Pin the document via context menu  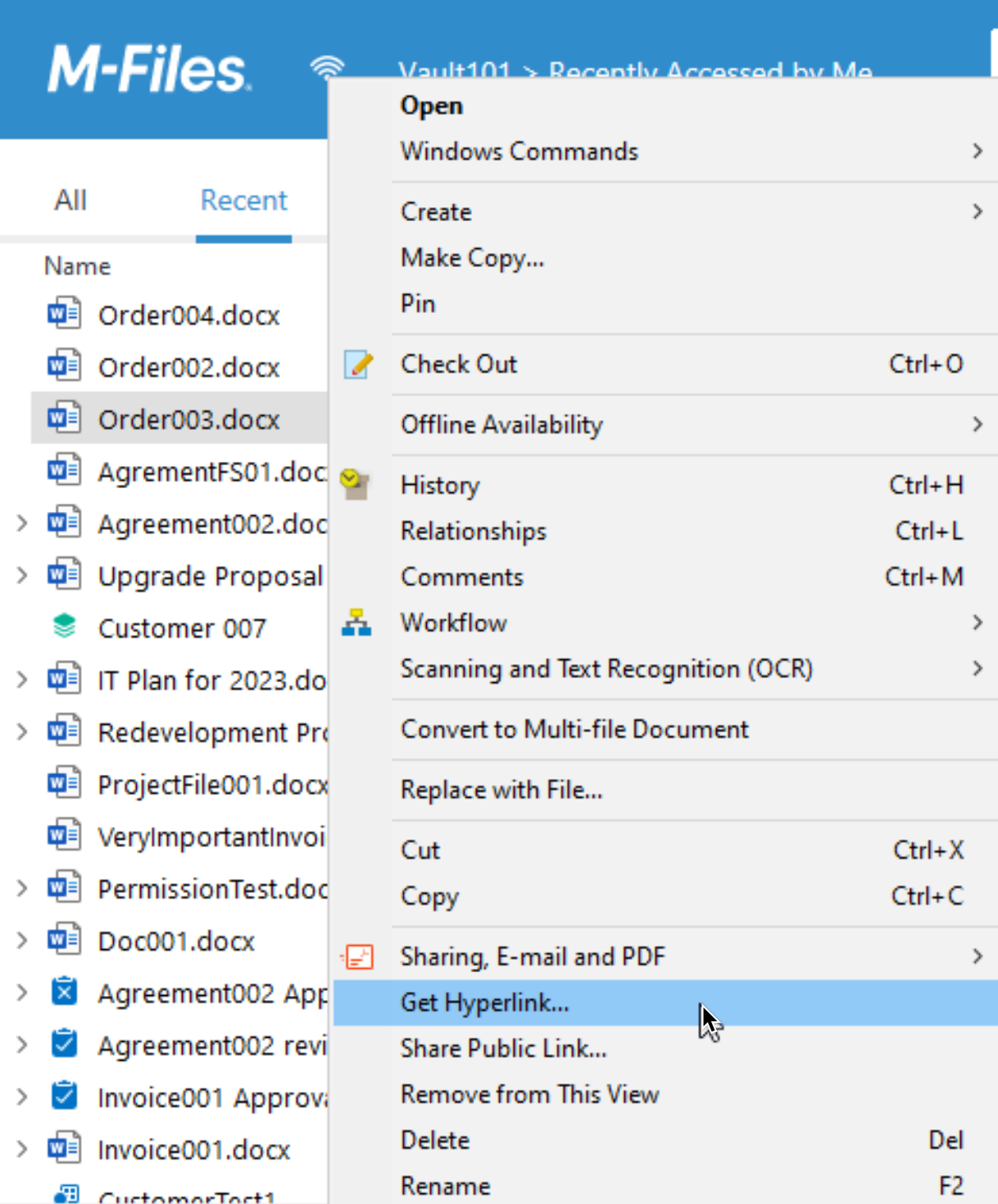pyautogui.click(x=665, y=304)
